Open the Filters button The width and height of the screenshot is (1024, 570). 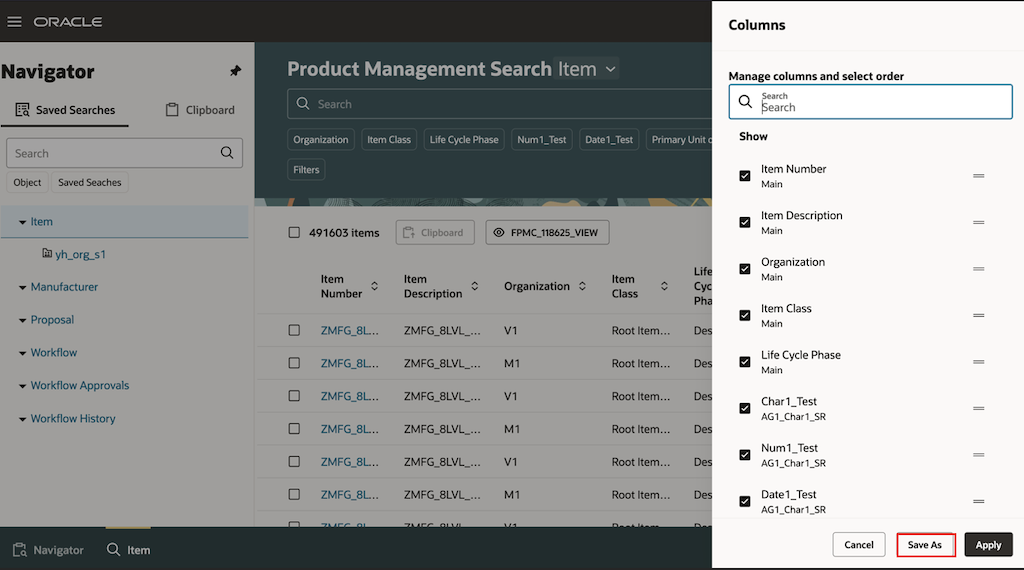click(306, 170)
